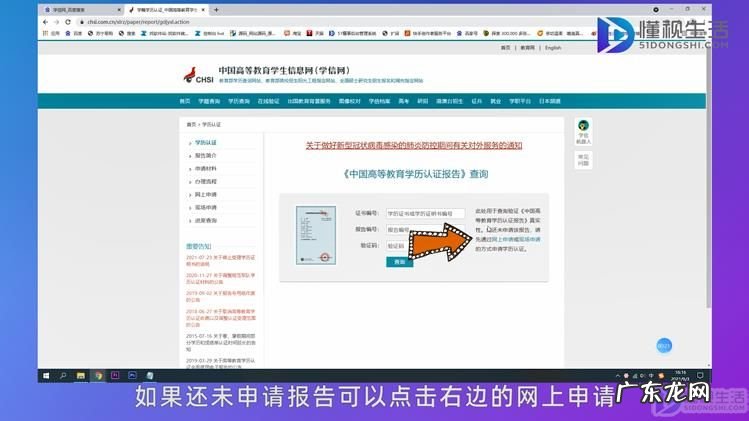Open File Explorer from taskbar
Screen dimensions: 749x421
81,376
